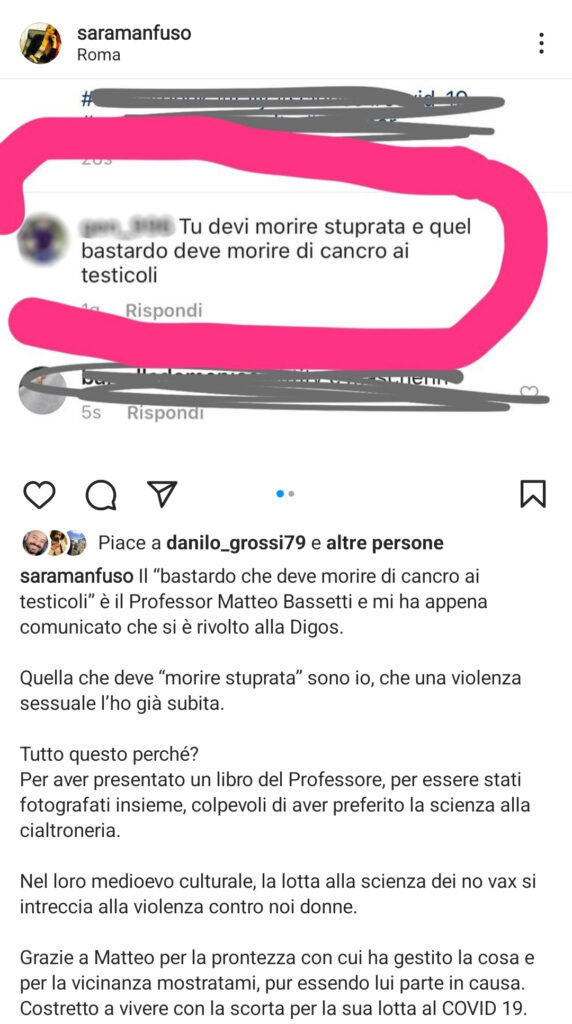The width and height of the screenshot is (572, 1024).
Task: Reply to the 'Tu devi morire' comment
Action: pyautogui.click(x=164, y=310)
